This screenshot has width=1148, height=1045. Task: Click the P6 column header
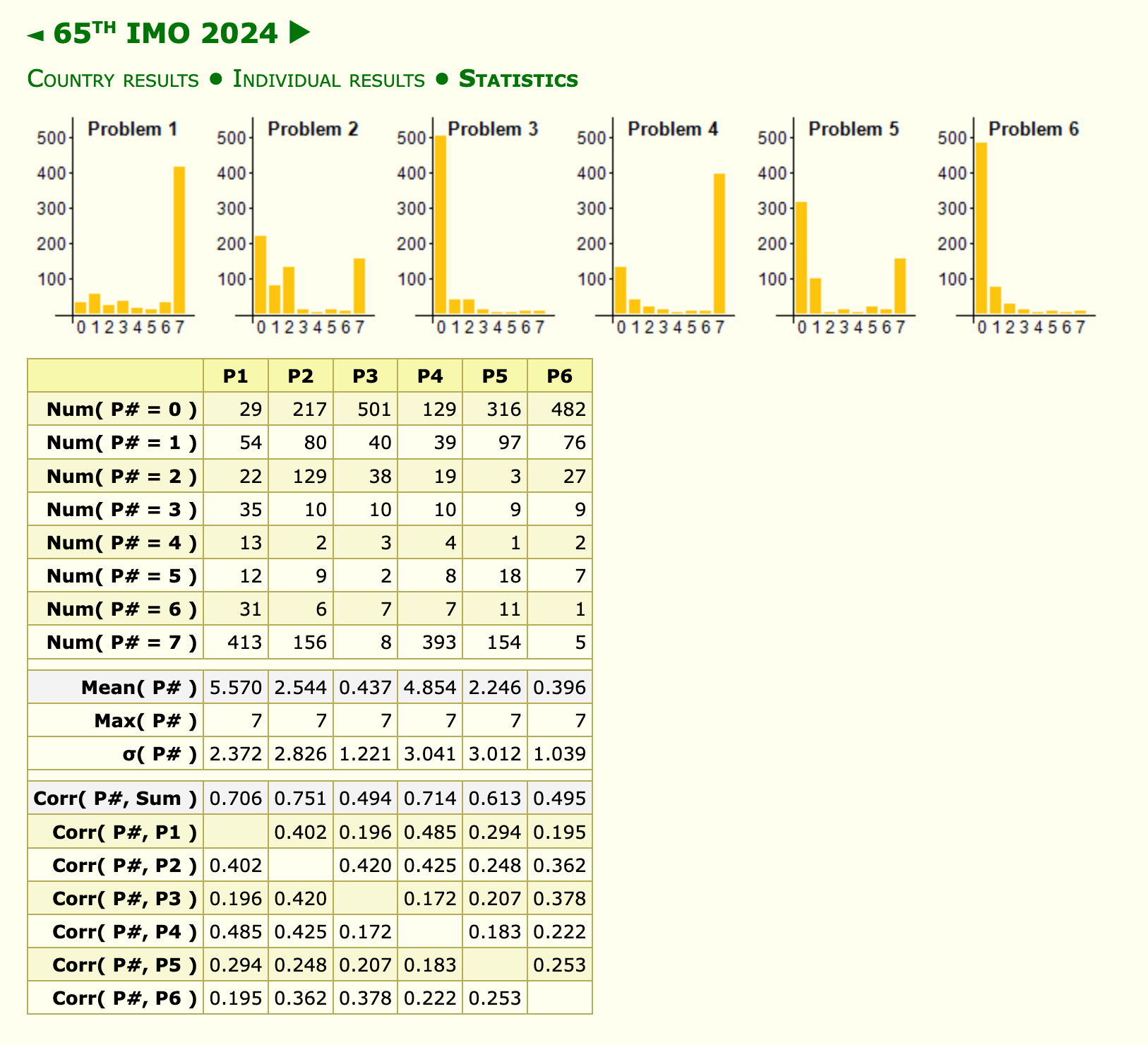point(560,376)
